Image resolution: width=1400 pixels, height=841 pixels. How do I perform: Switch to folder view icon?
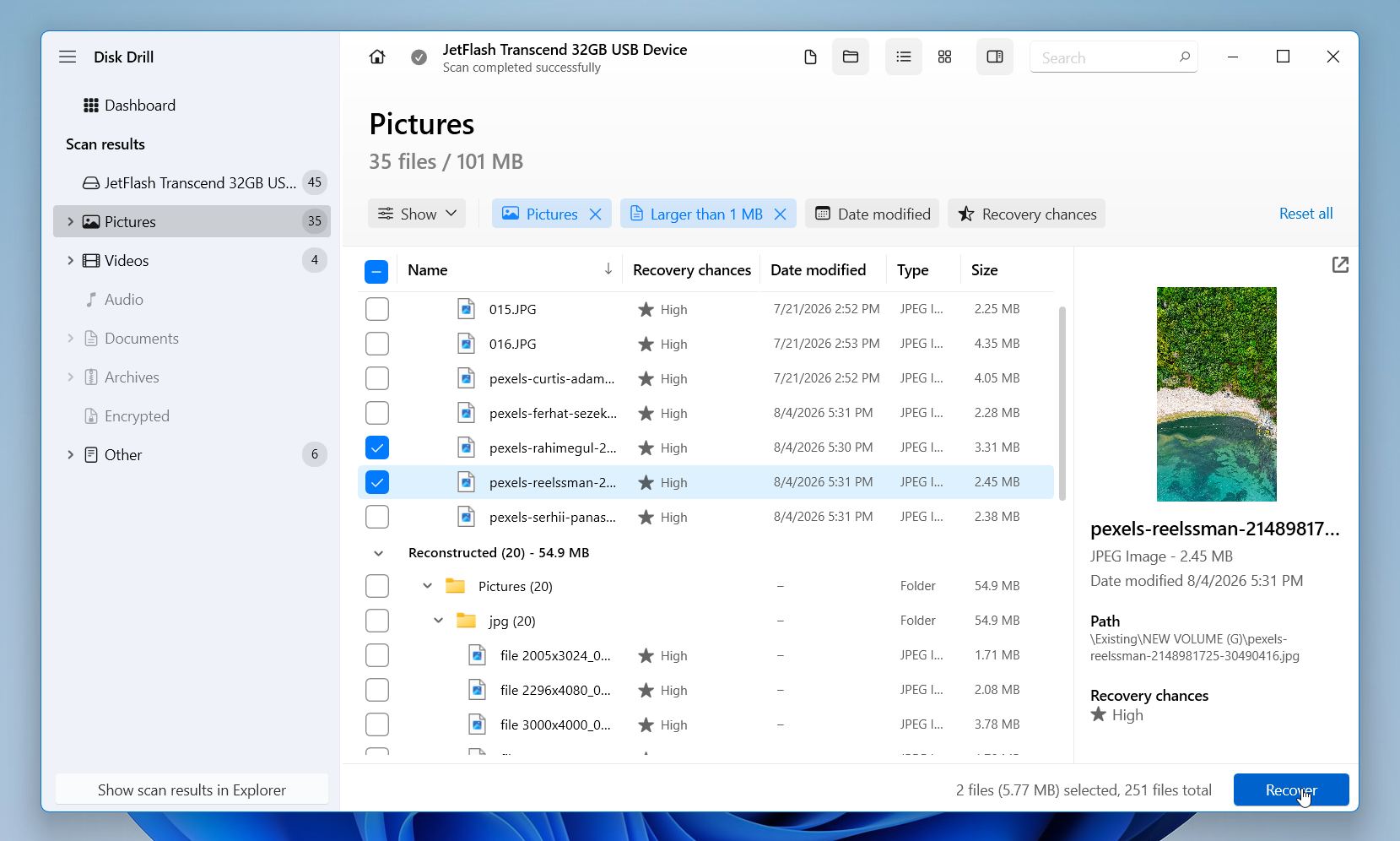(851, 57)
